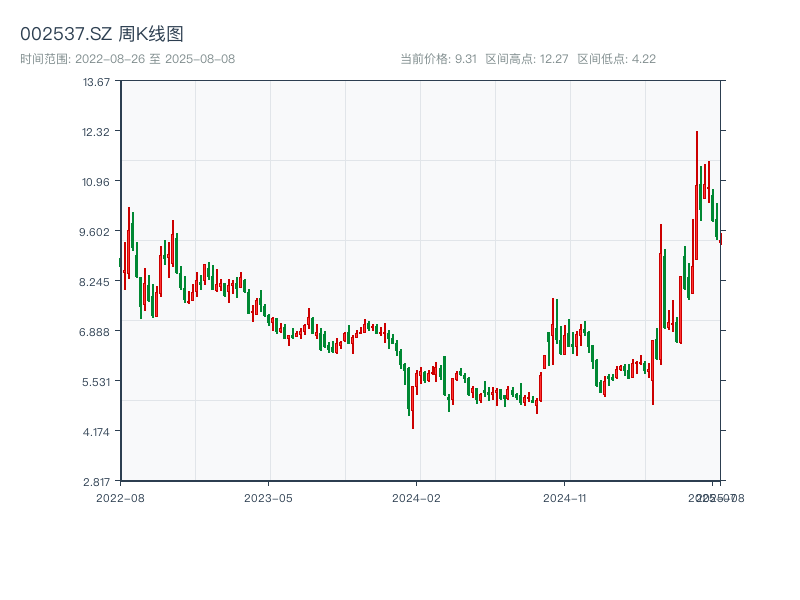
Task: Select the 2024-11 x-axis date label
Action: click(567, 497)
